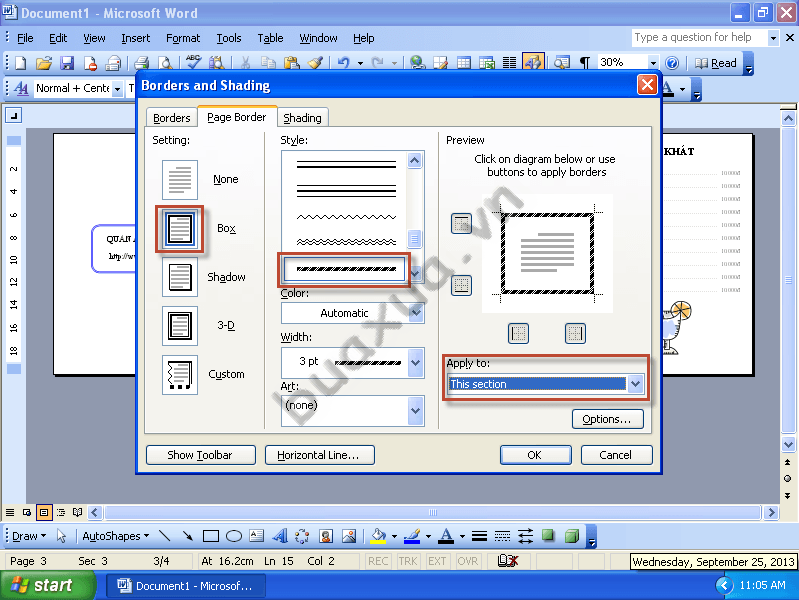Open the Tools menu
The image size is (799, 600).
pyautogui.click(x=229, y=38)
